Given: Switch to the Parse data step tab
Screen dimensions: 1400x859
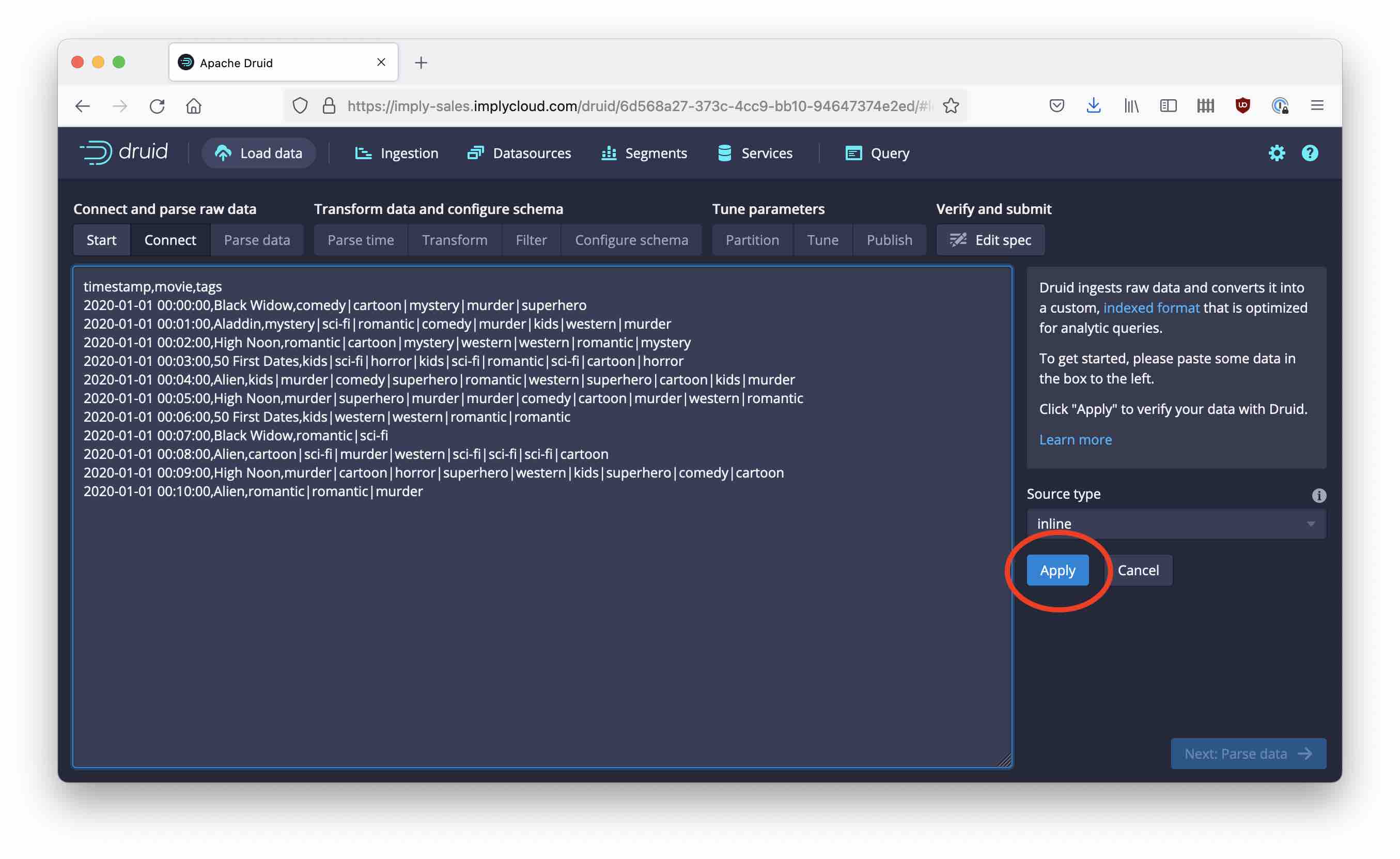Looking at the screenshot, I should pos(257,240).
